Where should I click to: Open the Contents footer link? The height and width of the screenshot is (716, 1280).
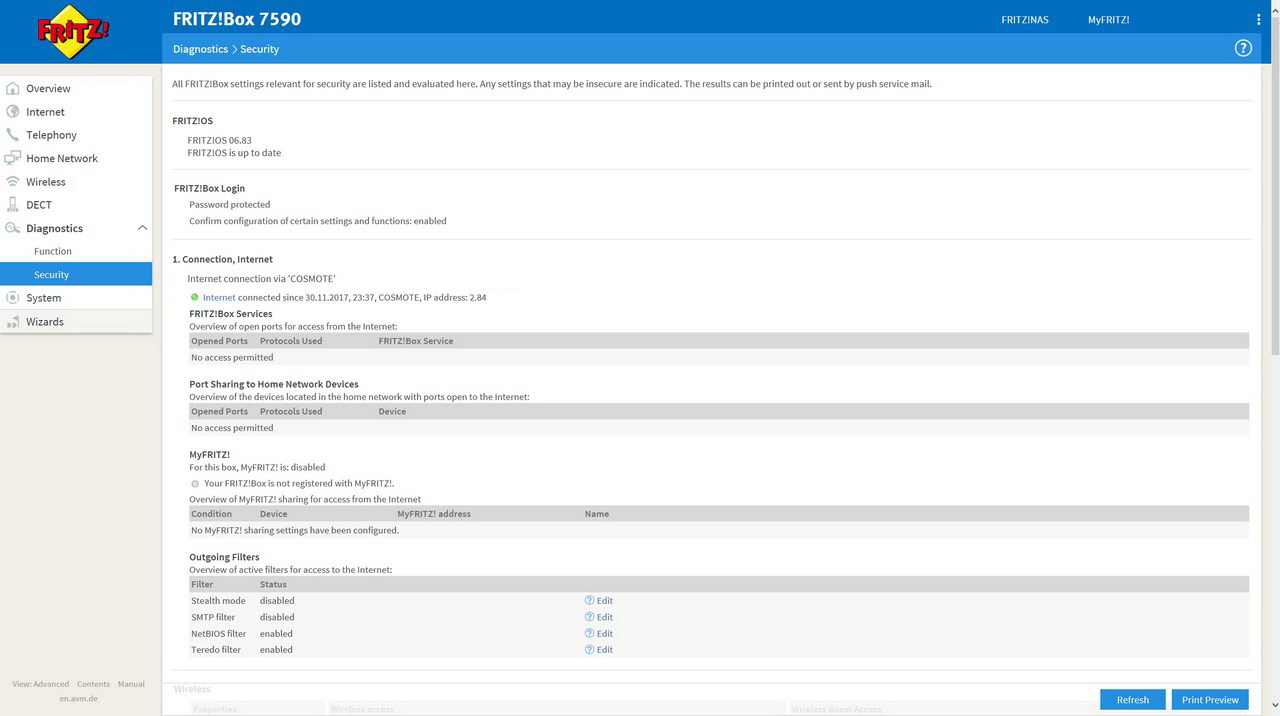coord(93,684)
